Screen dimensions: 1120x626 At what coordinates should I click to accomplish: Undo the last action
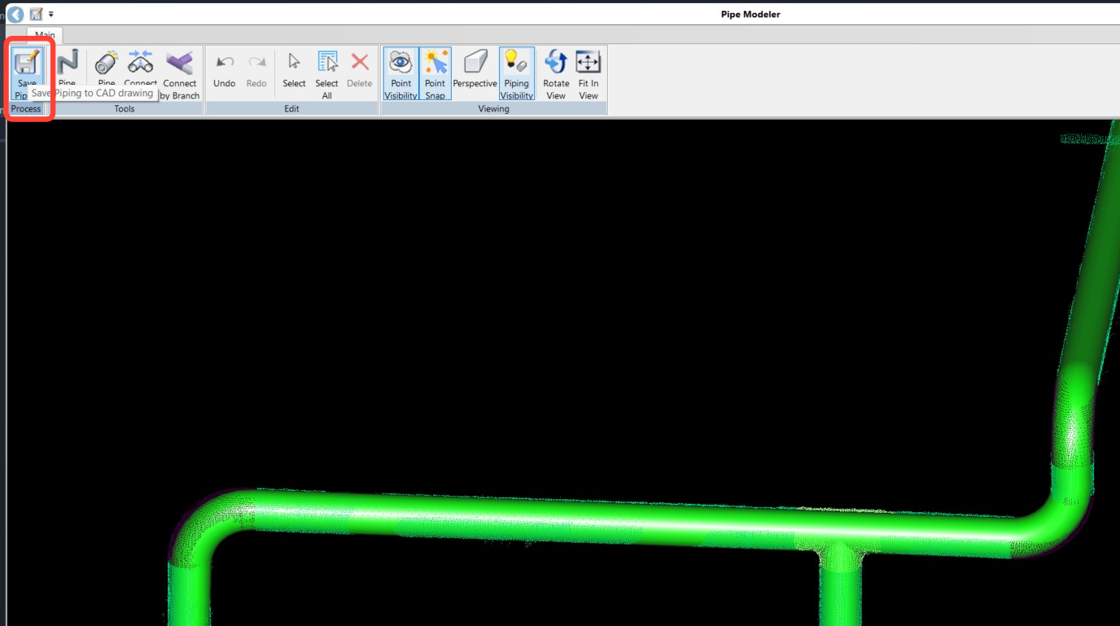pos(224,70)
